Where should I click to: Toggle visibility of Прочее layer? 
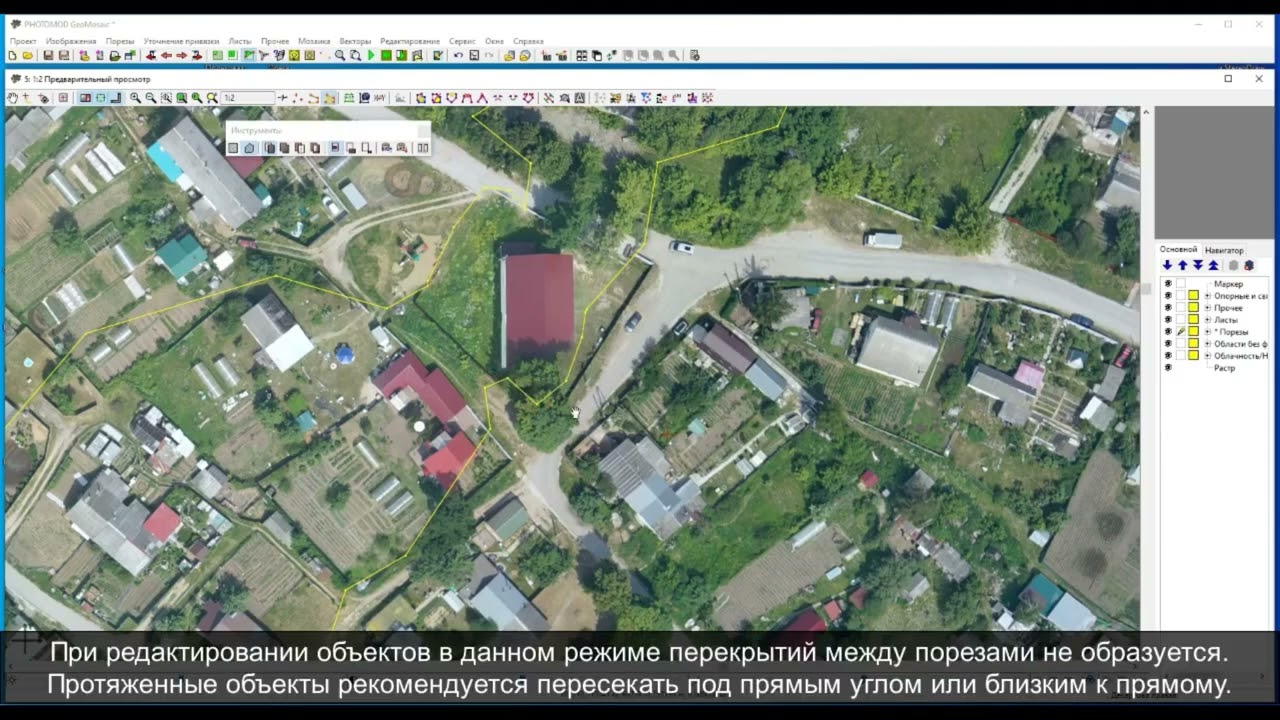click(x=1168, y=308)
